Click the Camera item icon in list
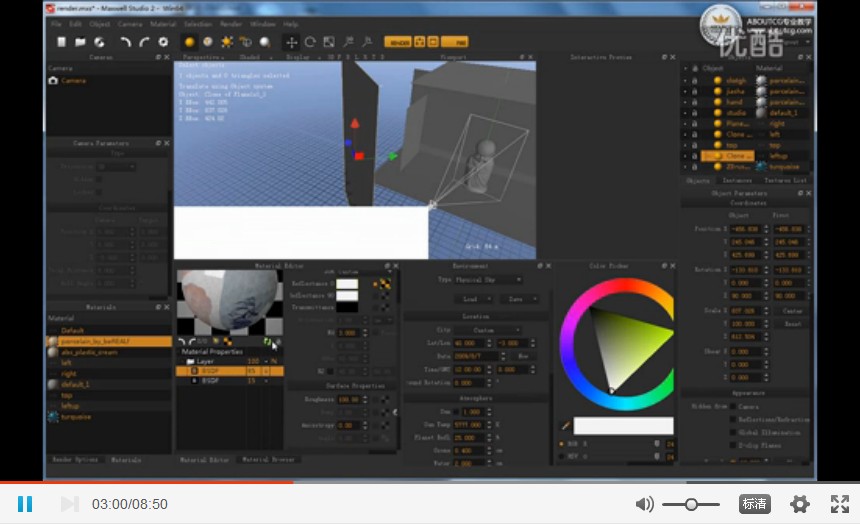Screen dimensions: 860x524 click(x=53, y=81)
